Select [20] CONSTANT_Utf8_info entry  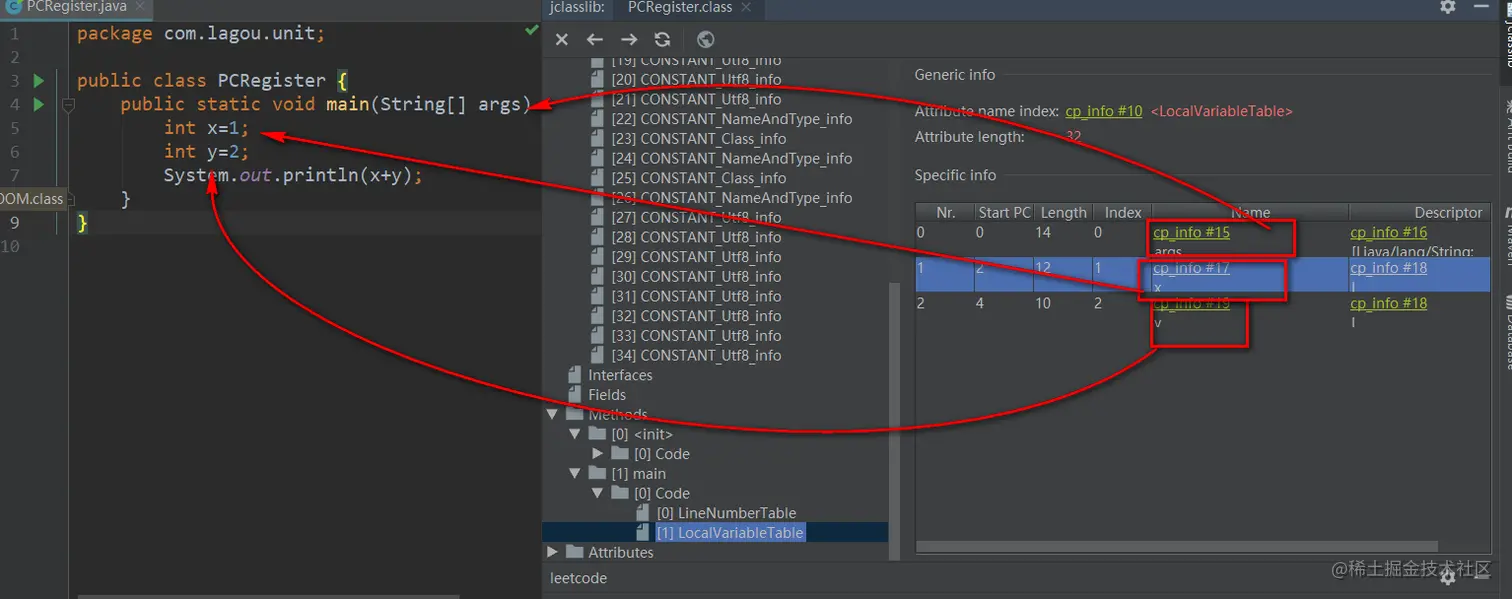tap(696, 79)
